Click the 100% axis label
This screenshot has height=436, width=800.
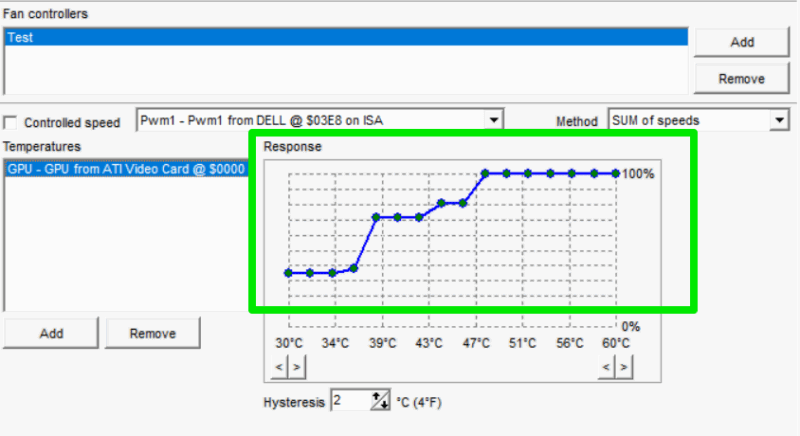638,174
